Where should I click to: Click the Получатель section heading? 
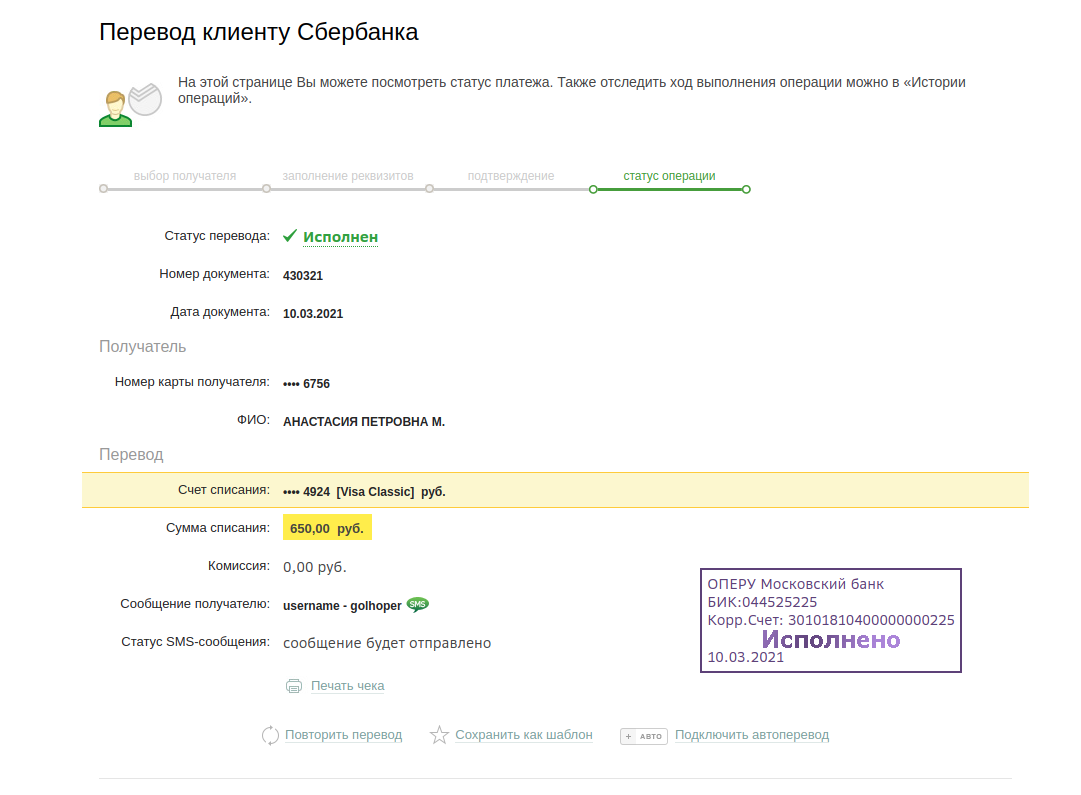[x=143, y=346]
